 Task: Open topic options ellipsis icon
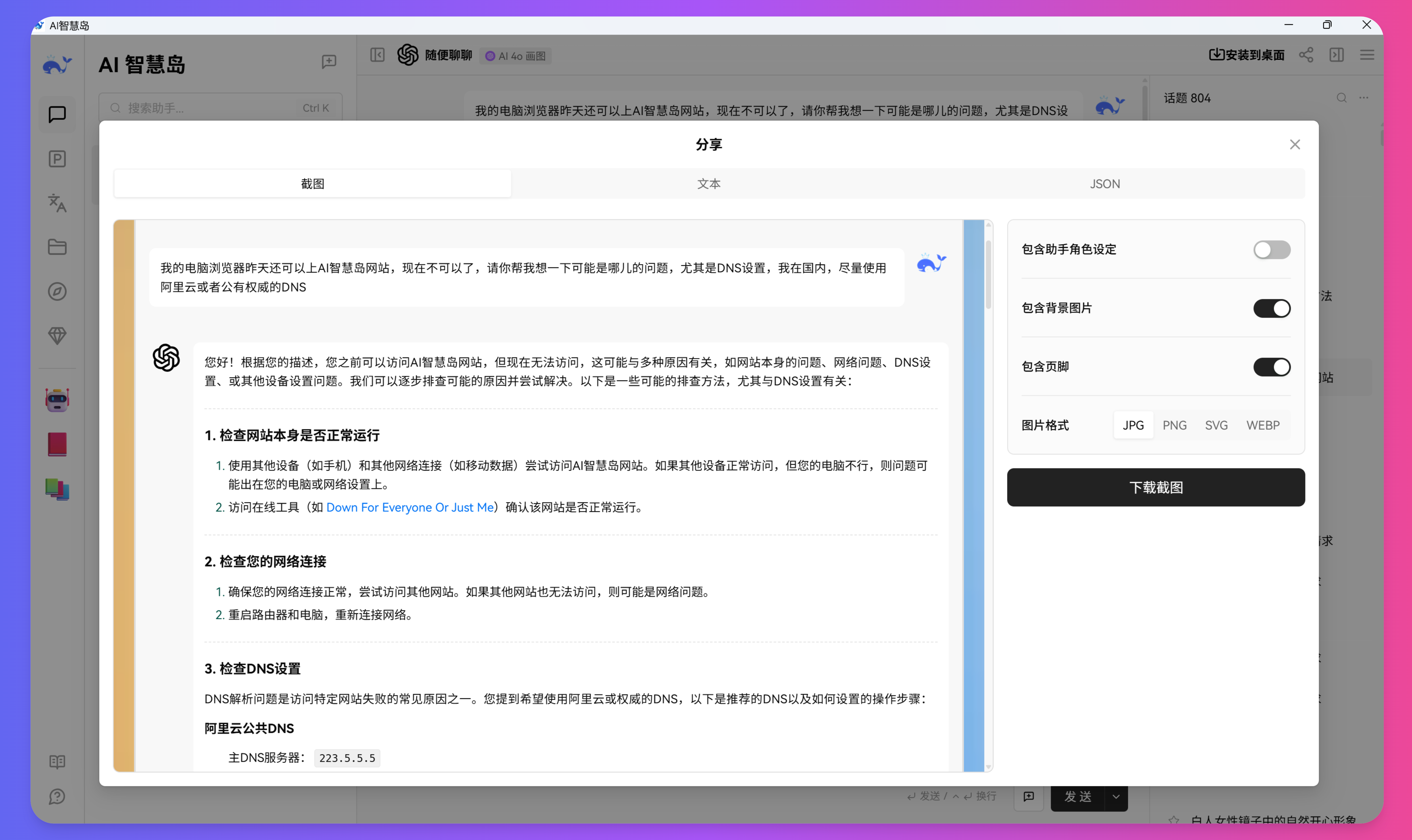pos(1364,98)
